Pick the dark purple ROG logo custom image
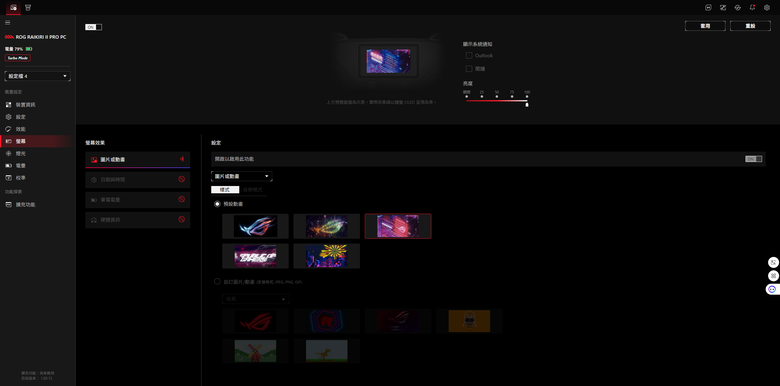 click(398, 321)
